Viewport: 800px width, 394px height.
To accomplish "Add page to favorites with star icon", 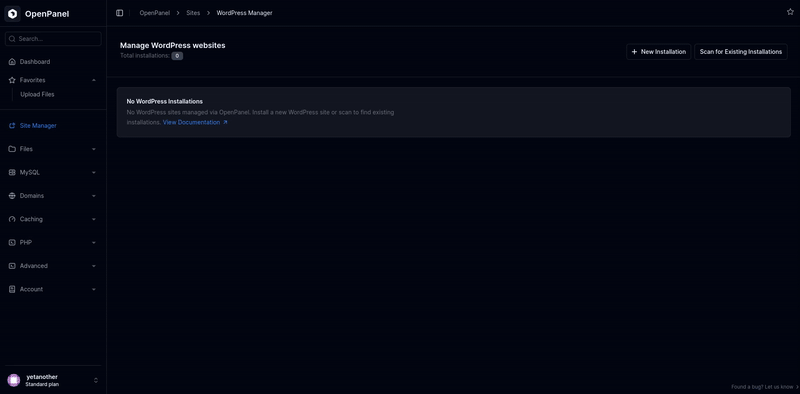I will click(790, 12).
